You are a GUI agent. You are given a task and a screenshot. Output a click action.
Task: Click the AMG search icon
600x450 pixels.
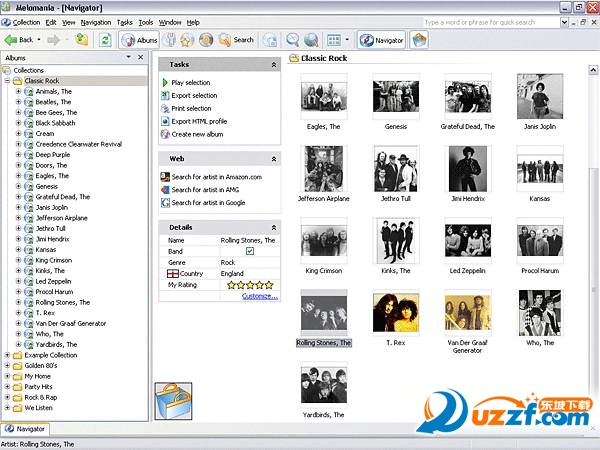[165, 190]
